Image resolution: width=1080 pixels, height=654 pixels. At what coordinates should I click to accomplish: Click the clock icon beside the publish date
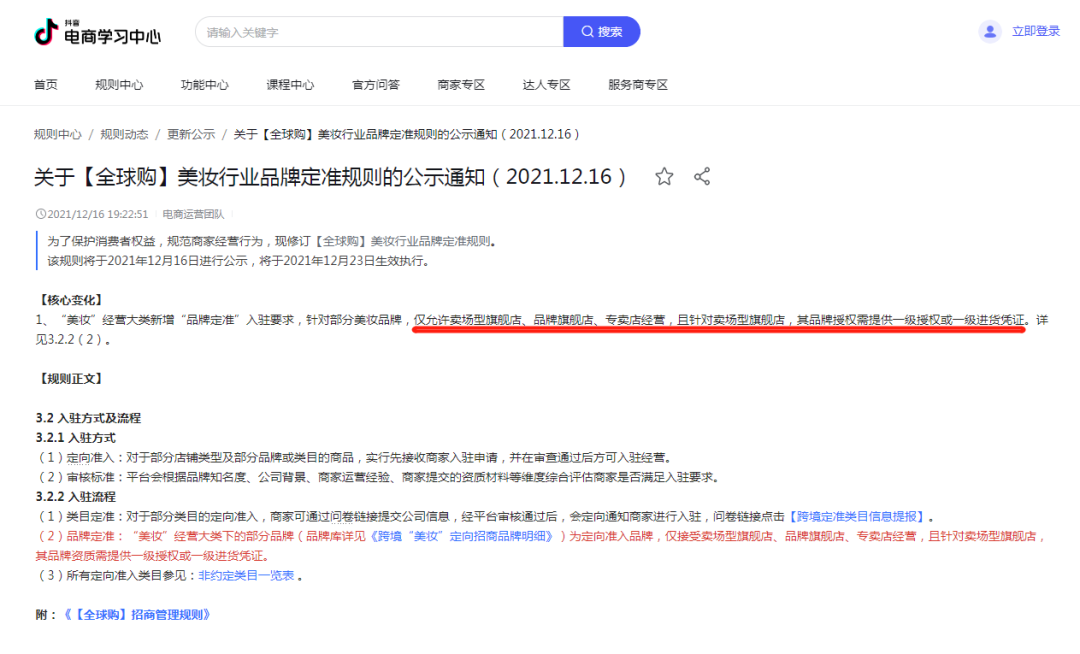coord(41,214)
